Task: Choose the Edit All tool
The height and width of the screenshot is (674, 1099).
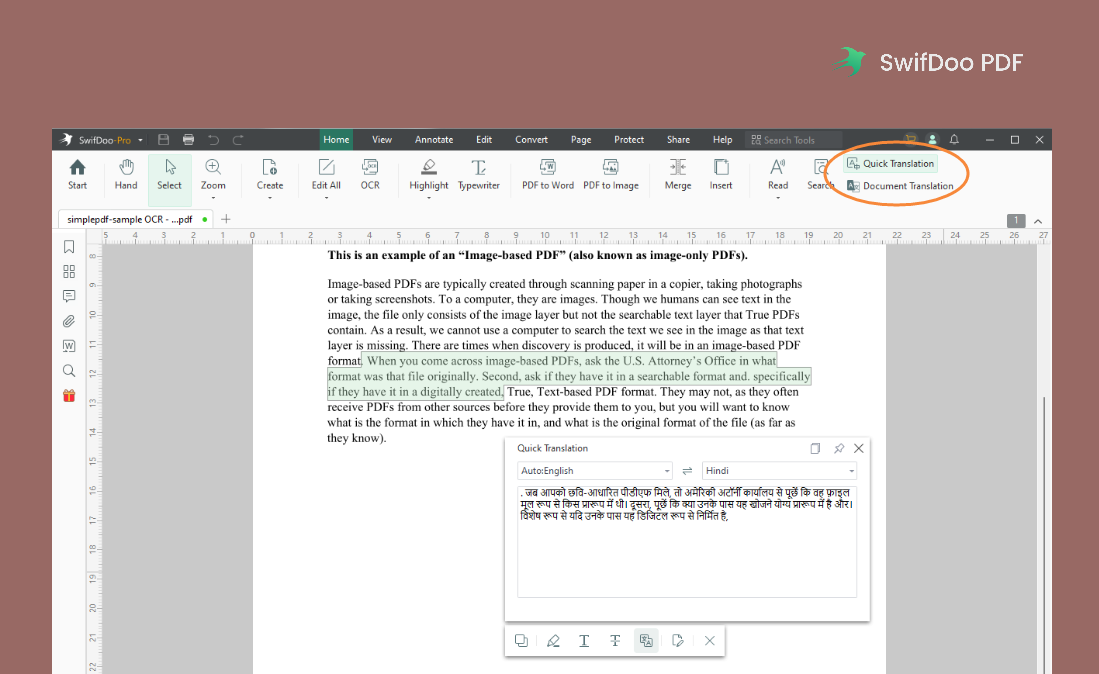Action: point(326,174)
